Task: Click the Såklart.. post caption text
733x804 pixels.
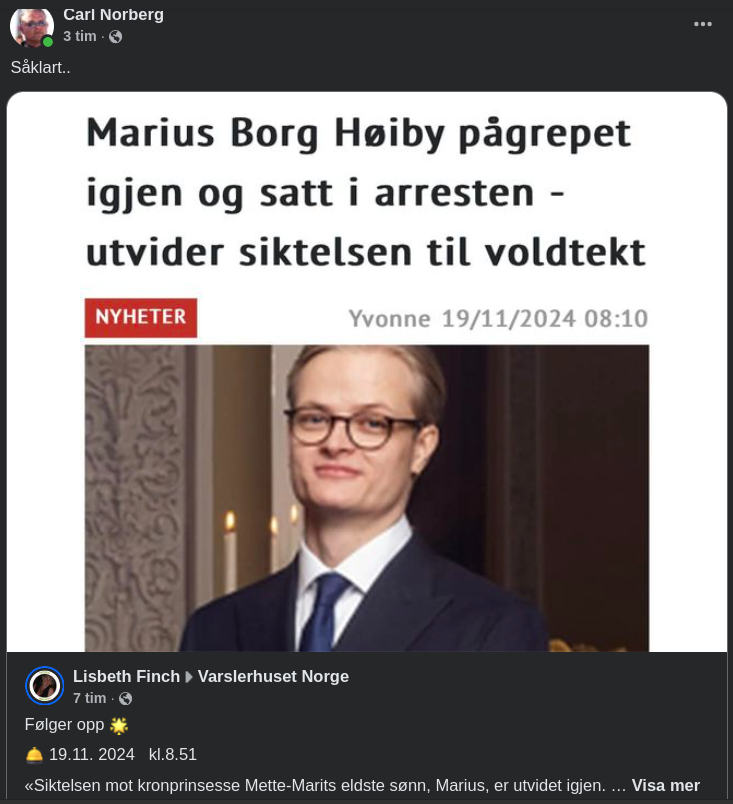Action: click(x=40, y=67)
